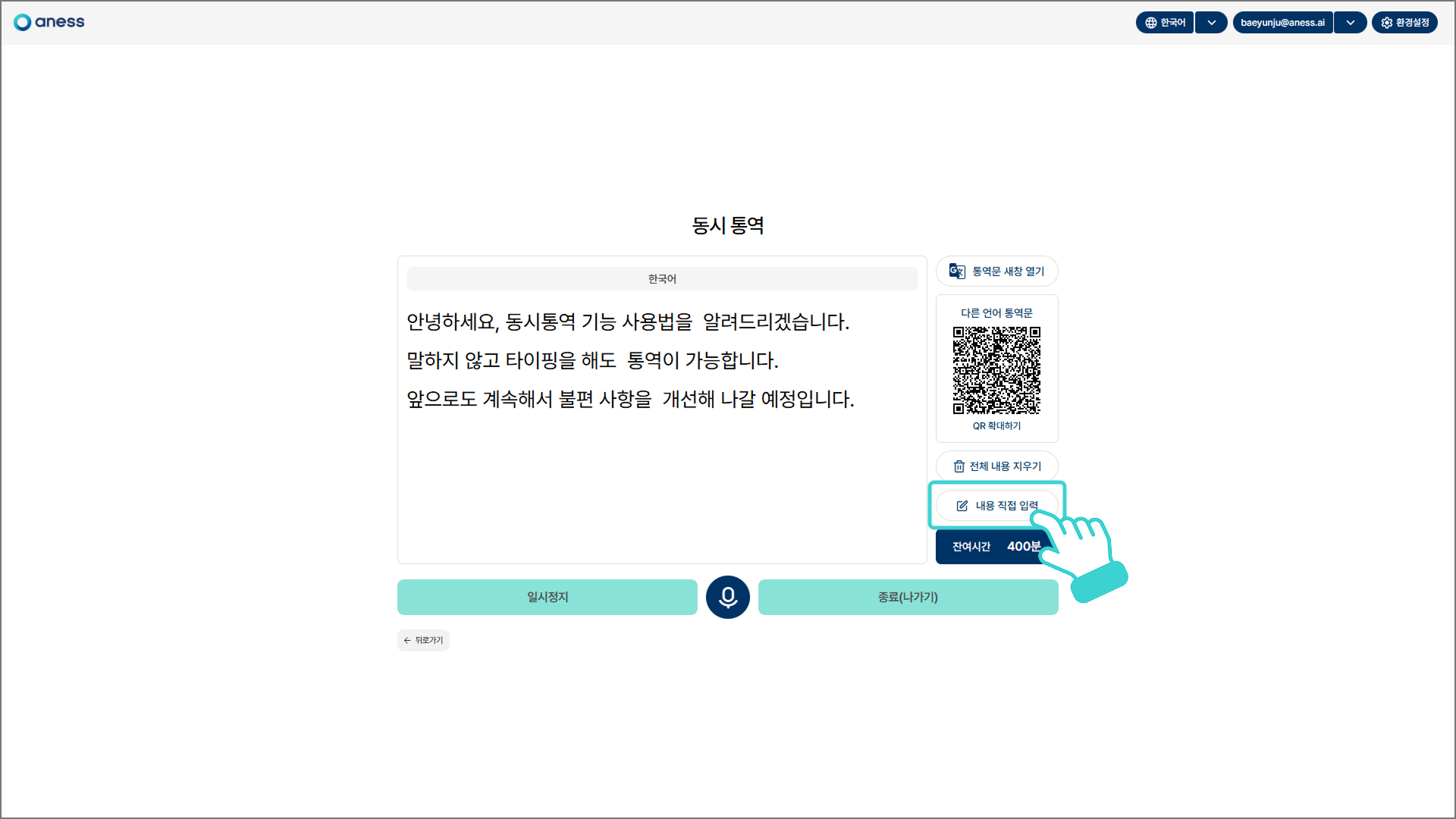Open 환경설정 gear settings
Viewport: 1456px width, 819px height.
coord(1404,23)
